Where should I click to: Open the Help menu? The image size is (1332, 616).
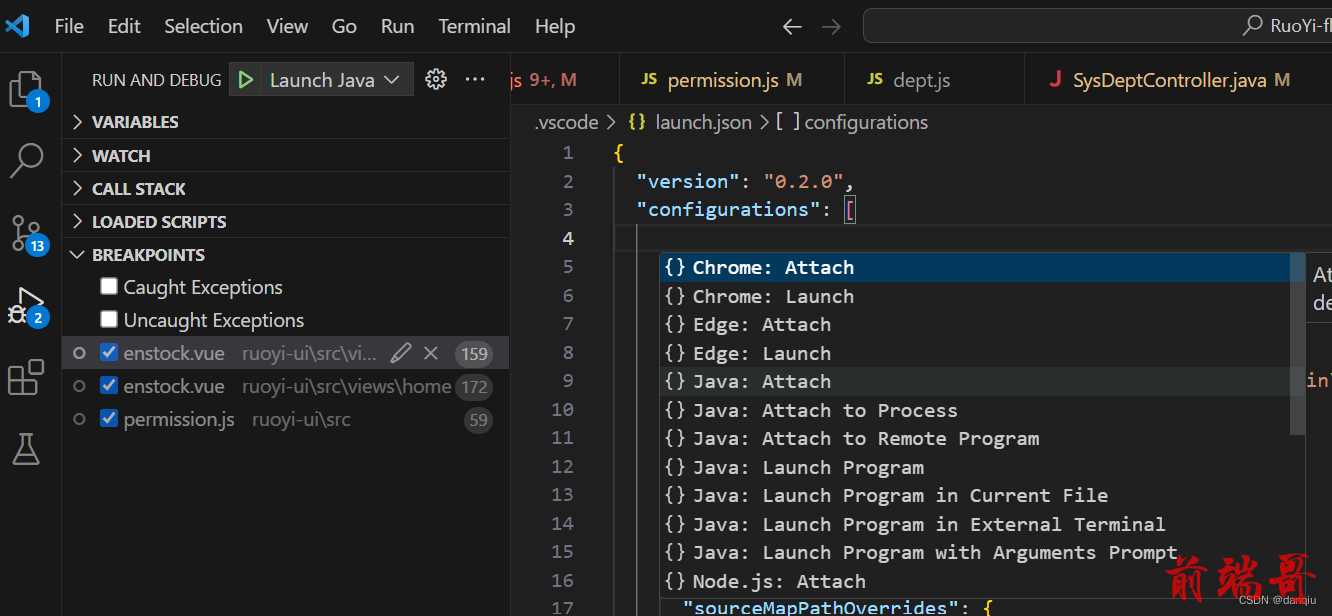point(555,27)
